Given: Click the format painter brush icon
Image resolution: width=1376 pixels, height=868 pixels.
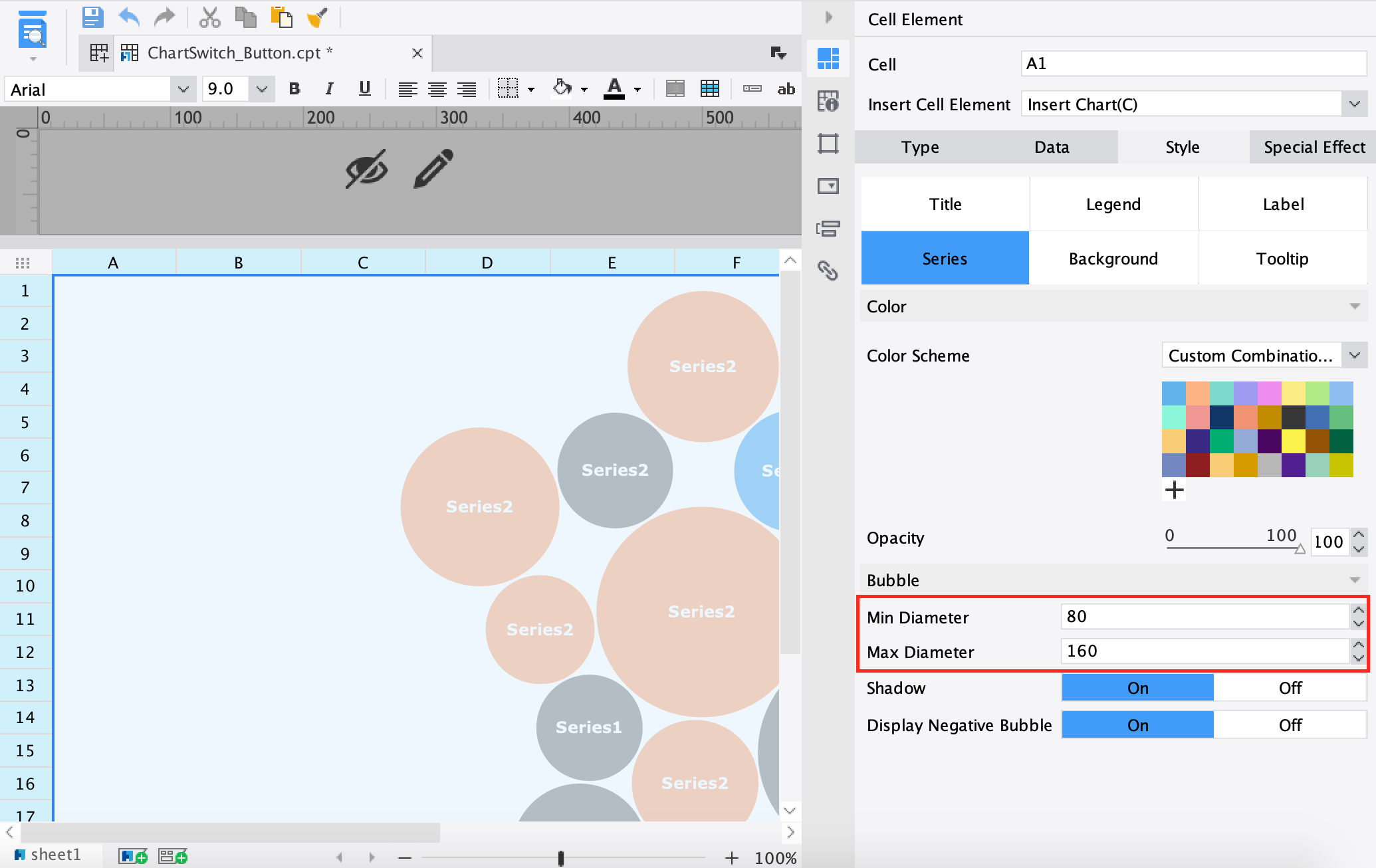Looking at the screenshot, I should click(x=317, y=17).
